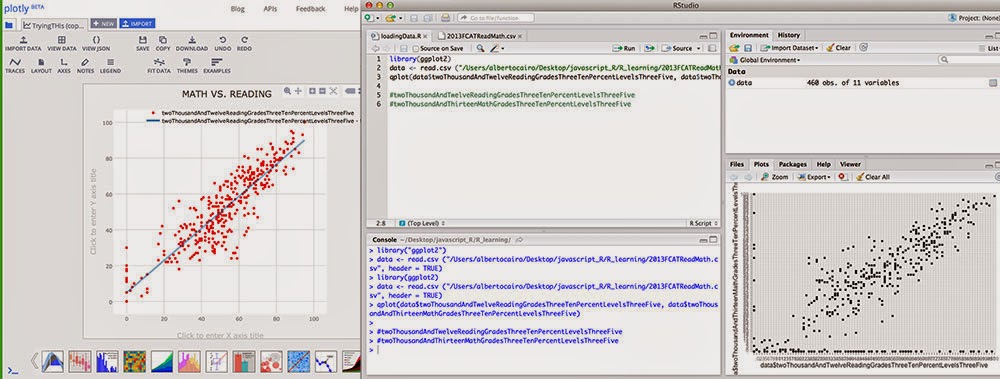Choose the blue histogram chart thumbnail in the plotly gallery
This screenshot has height=379, width=1000.
coord(107,361)
